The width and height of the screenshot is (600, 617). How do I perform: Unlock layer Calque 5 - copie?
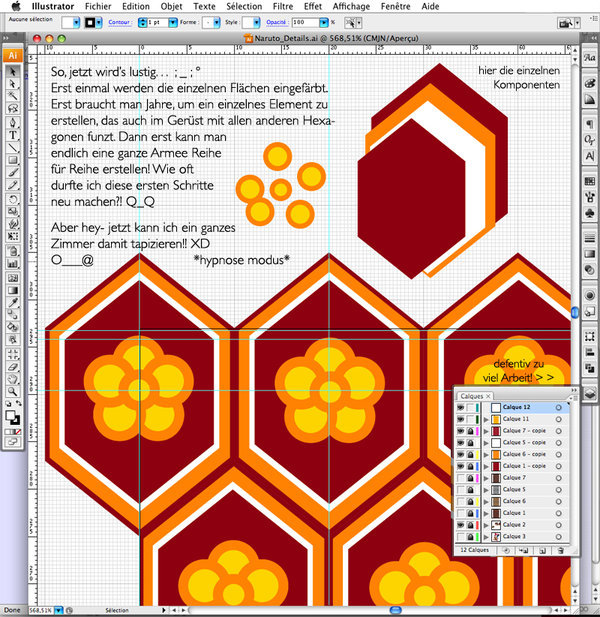(470, 443)
